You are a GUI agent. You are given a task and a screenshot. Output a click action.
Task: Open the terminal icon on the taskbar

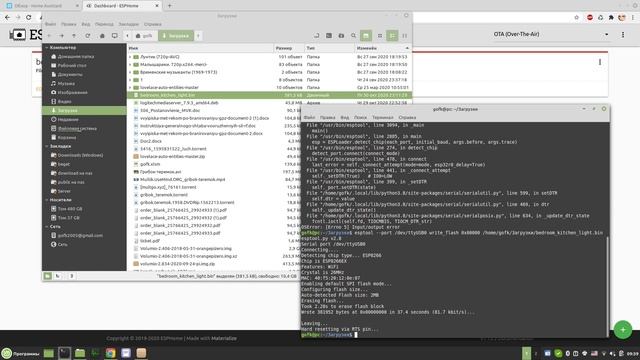click(x=64, y=353)
